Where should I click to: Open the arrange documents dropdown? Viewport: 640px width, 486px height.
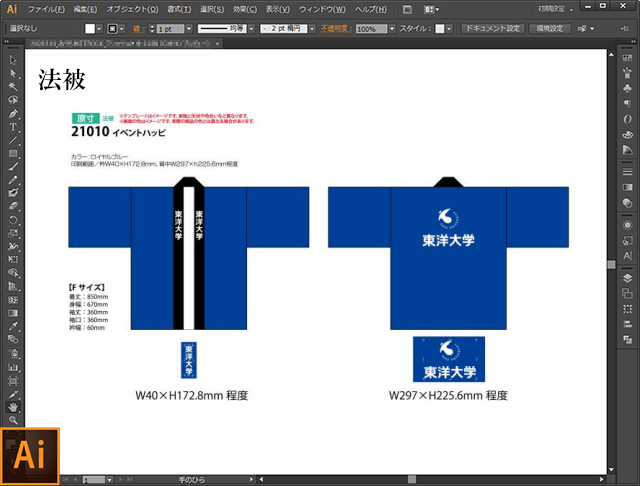(x=431, y=9)
